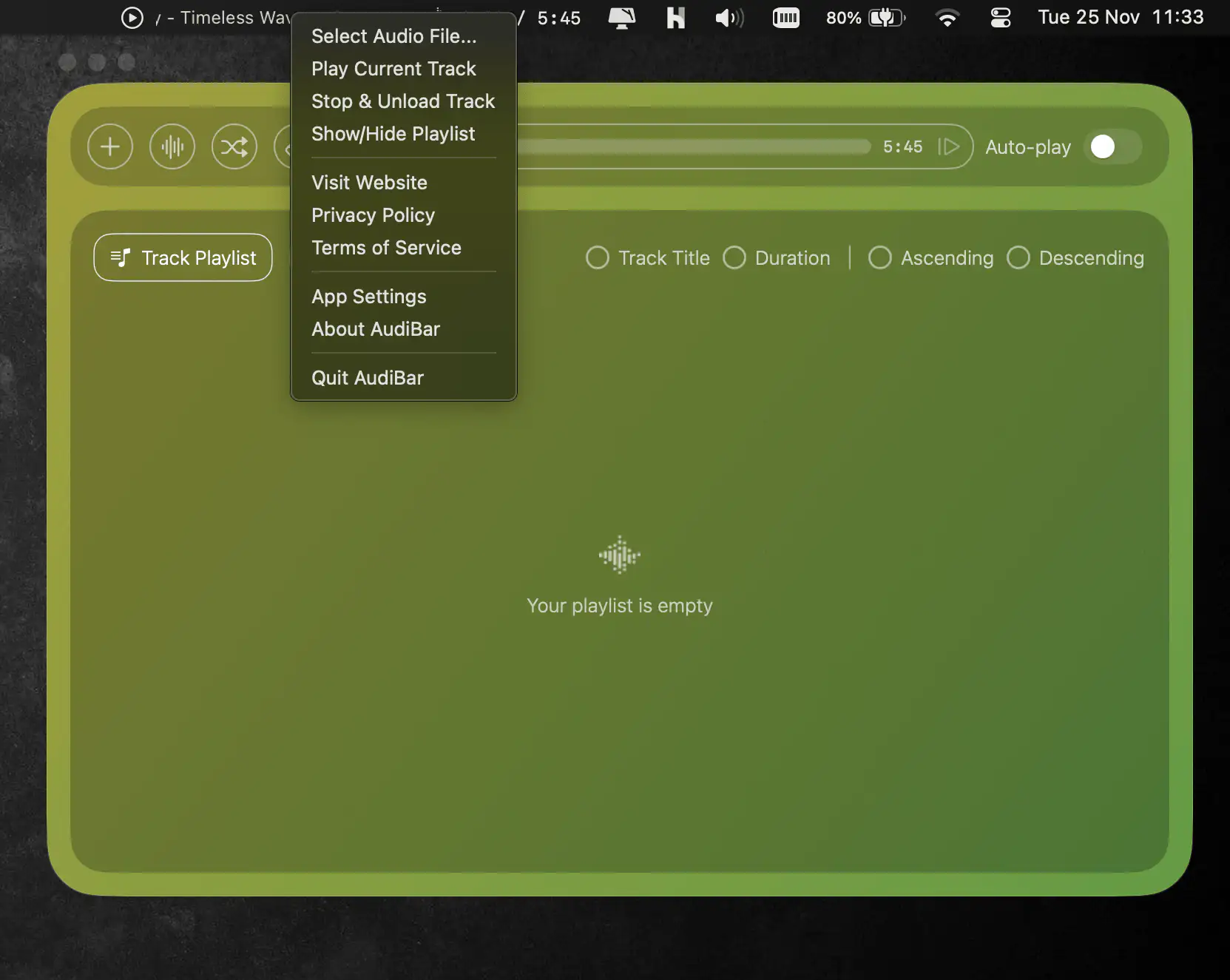Image resolution: width=1230 pixels, height=980 pixels.
Task: Select the Track Title sort option
Action: click(598, 257)
